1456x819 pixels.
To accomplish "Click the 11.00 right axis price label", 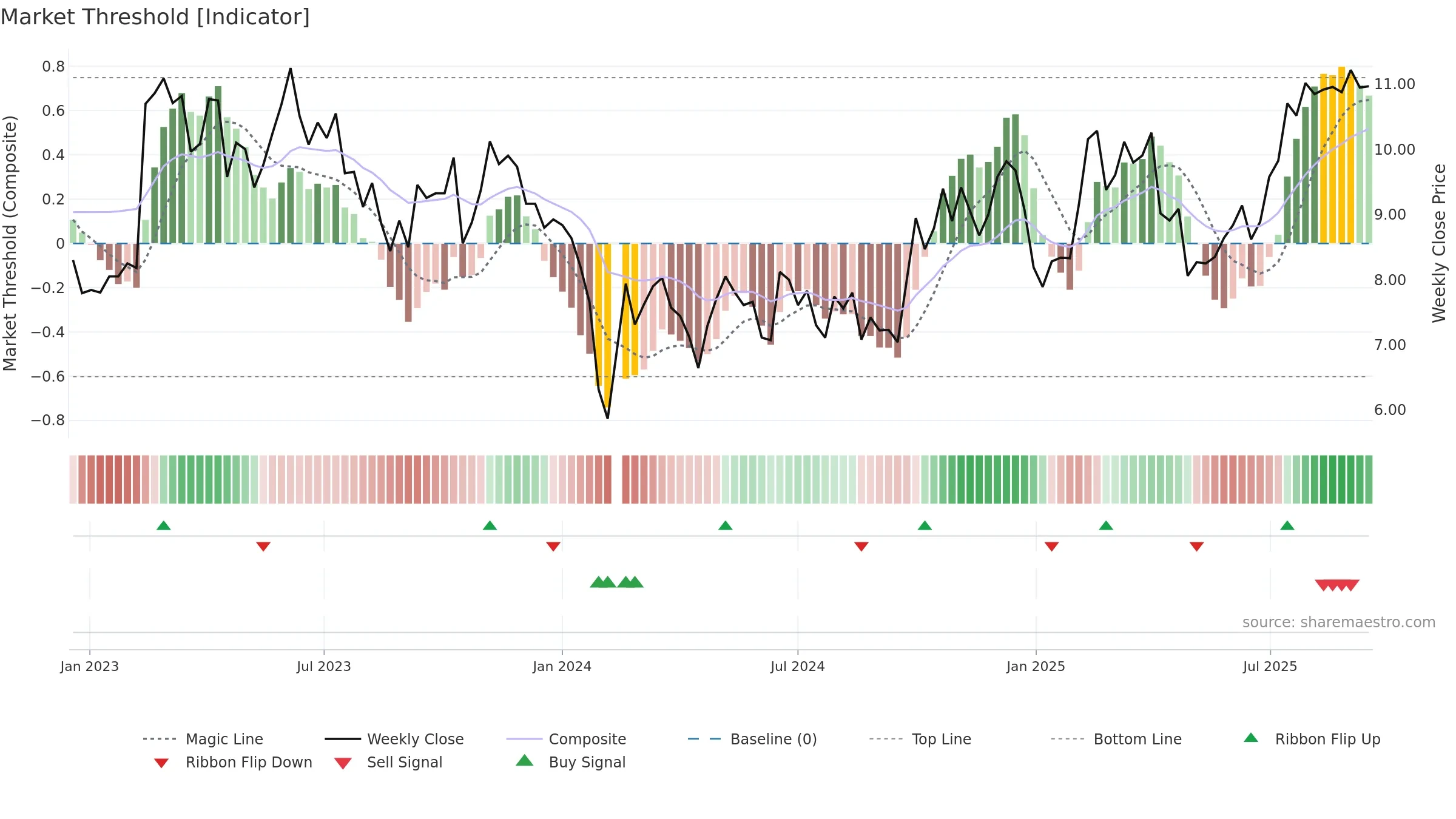I will pos(1395,84).
